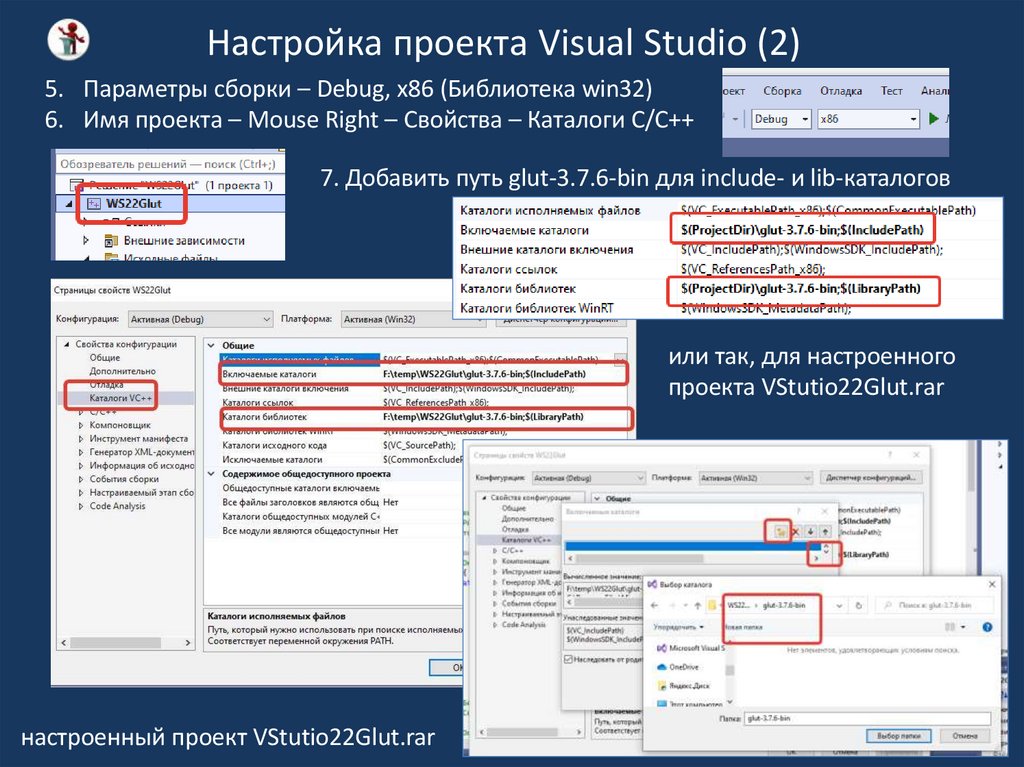Click back arrow in Выбор каталога dialog
This screenshot has height=767, width=1024.
(x=655, y=606)
